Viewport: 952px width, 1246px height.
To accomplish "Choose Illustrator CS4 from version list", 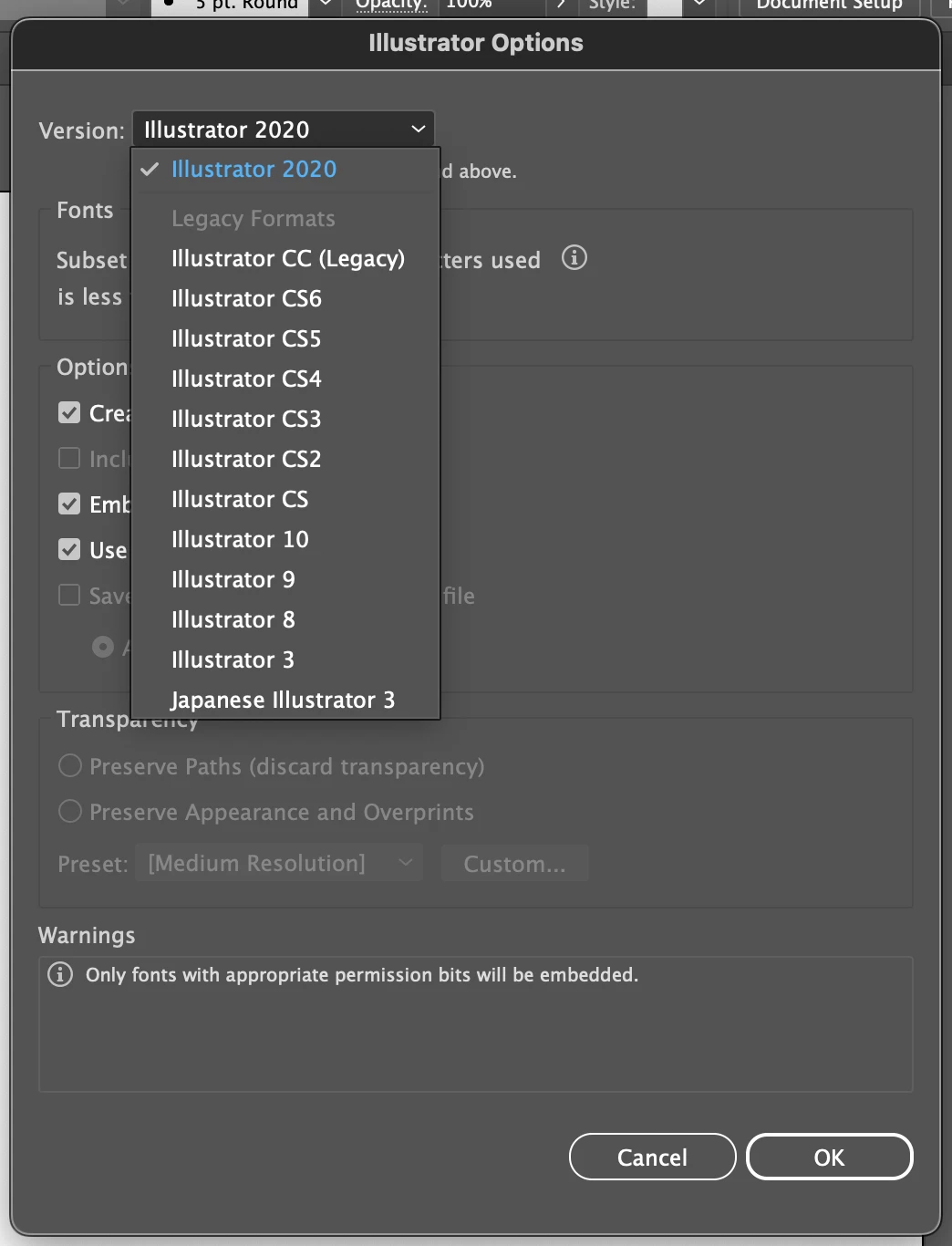I will tap(285, 379).
